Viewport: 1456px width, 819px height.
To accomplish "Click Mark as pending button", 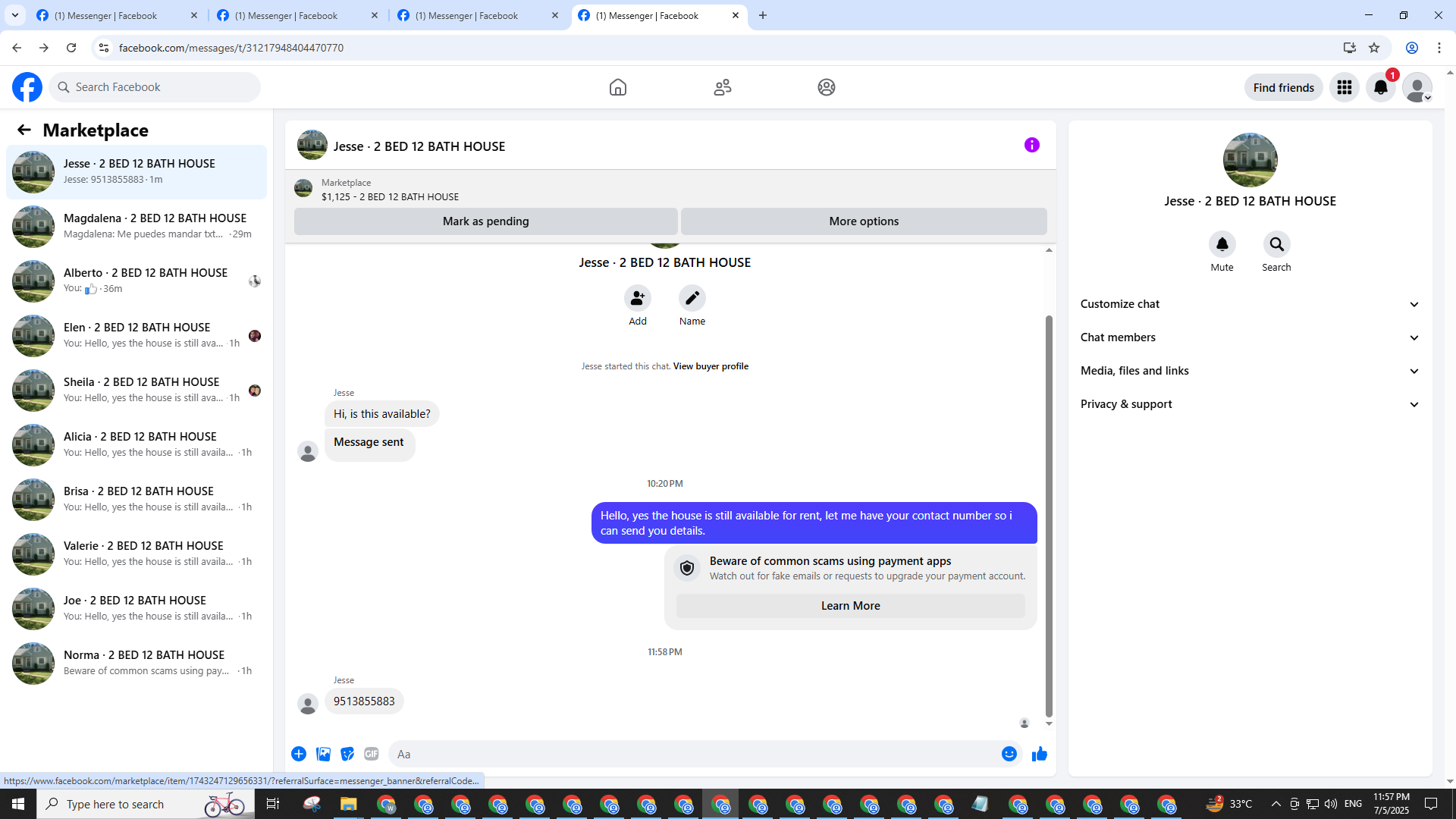I will coord(485,221).
